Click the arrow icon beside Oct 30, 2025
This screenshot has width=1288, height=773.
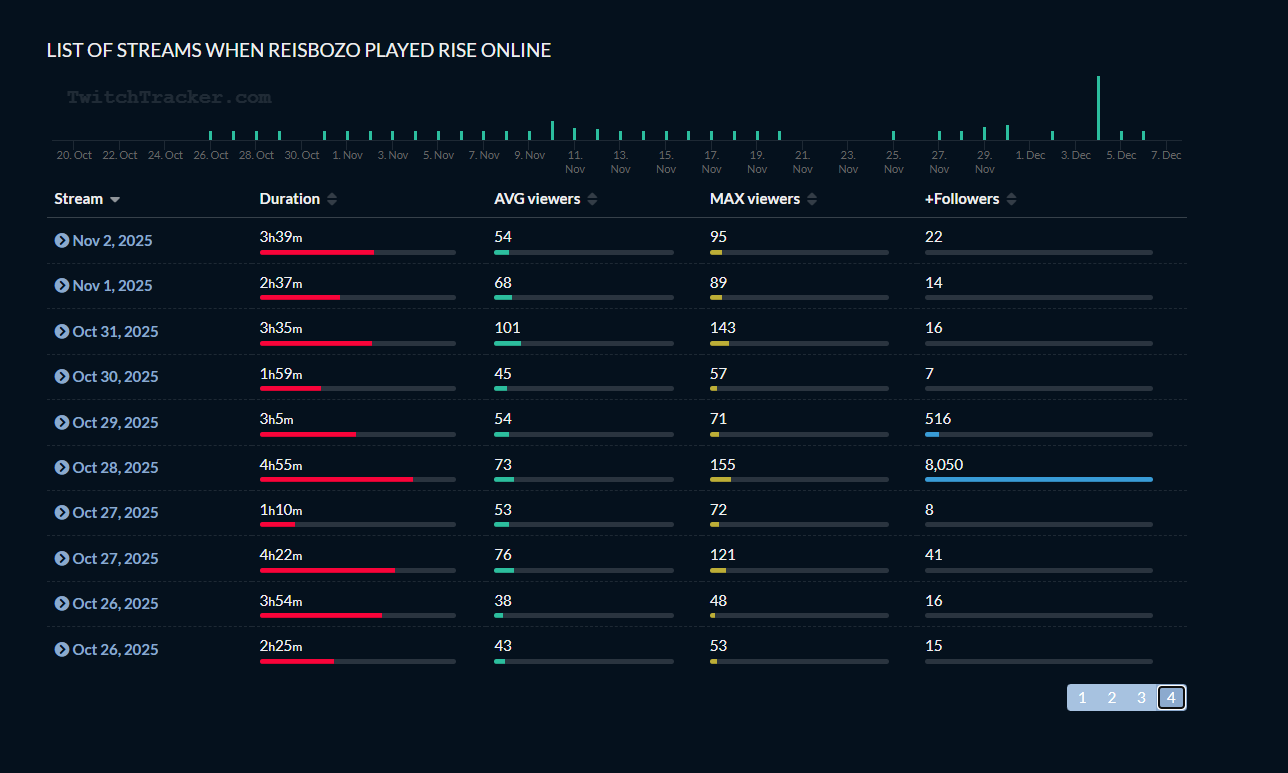[61, 376]
